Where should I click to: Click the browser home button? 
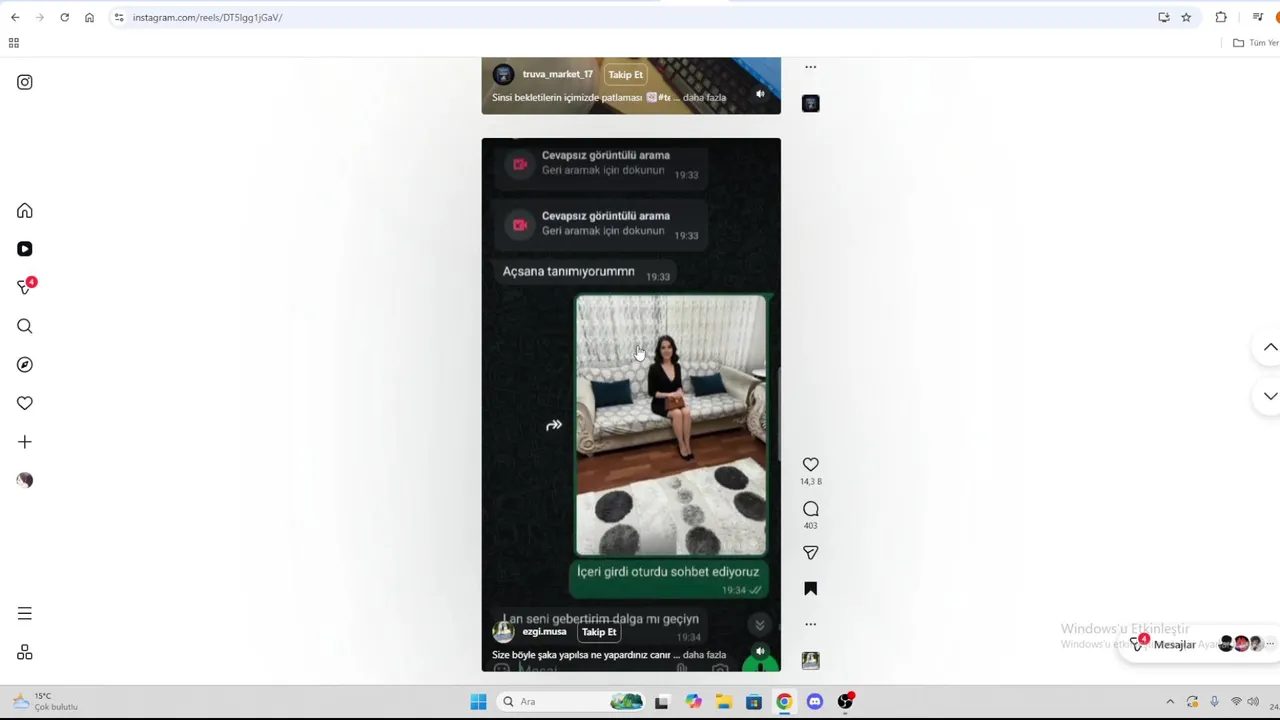point(89,17)
